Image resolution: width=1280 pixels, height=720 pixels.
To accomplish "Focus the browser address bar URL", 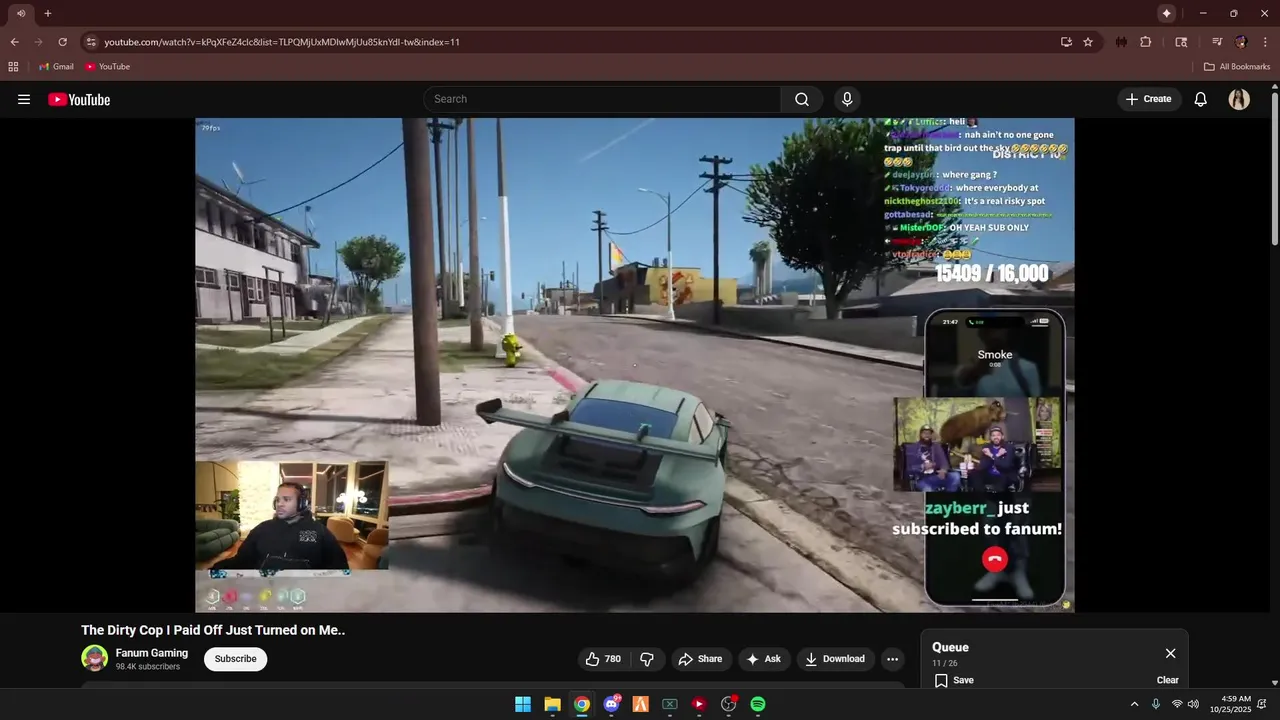I will click(282, 42).
